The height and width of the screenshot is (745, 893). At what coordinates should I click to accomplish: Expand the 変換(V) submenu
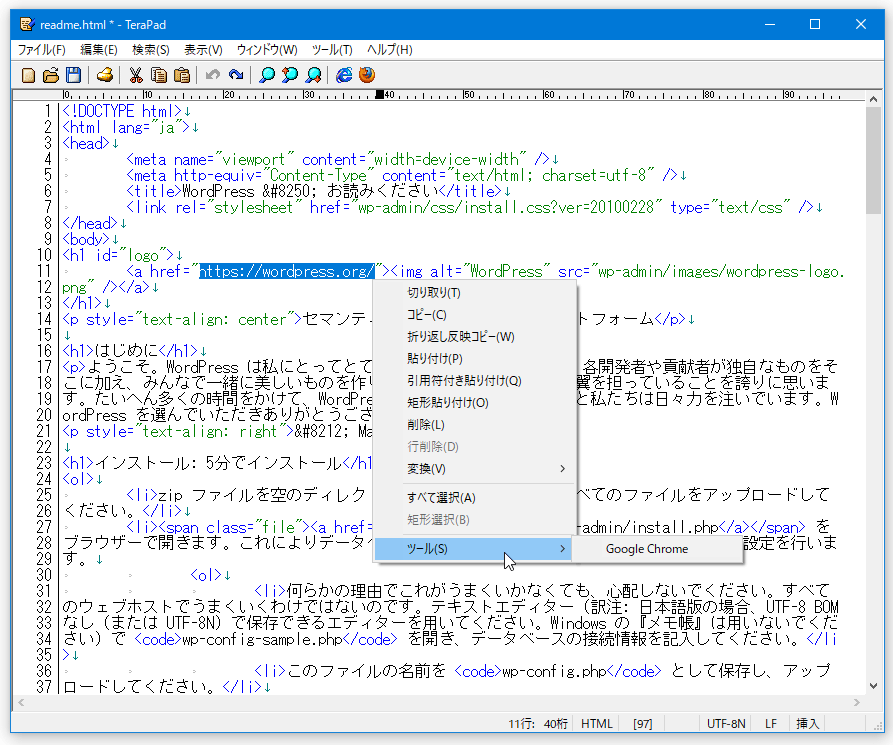pos(474,469)
